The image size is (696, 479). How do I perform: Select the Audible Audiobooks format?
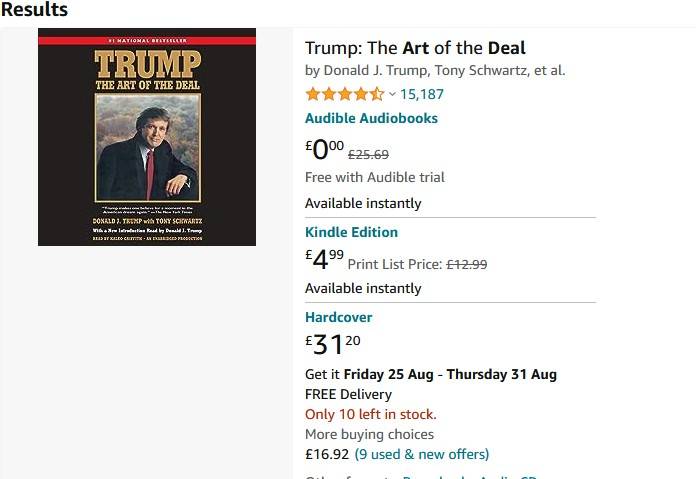tap(371, 118)
